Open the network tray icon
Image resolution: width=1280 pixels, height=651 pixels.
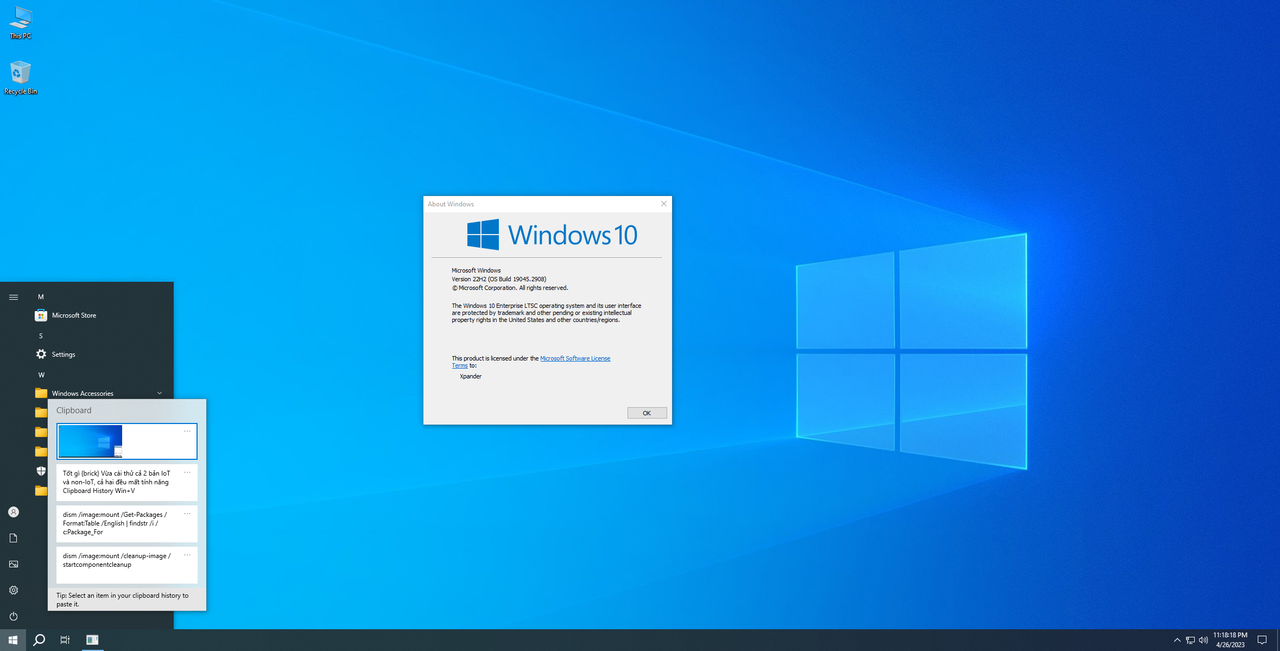coord(1190,640)
